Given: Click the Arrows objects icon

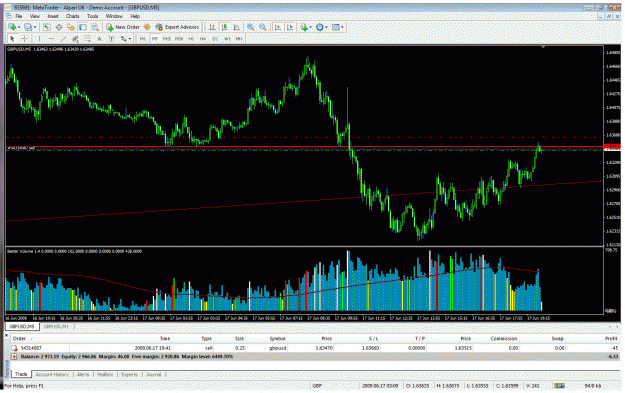Looking at the screenshot, I should (124, 39).
